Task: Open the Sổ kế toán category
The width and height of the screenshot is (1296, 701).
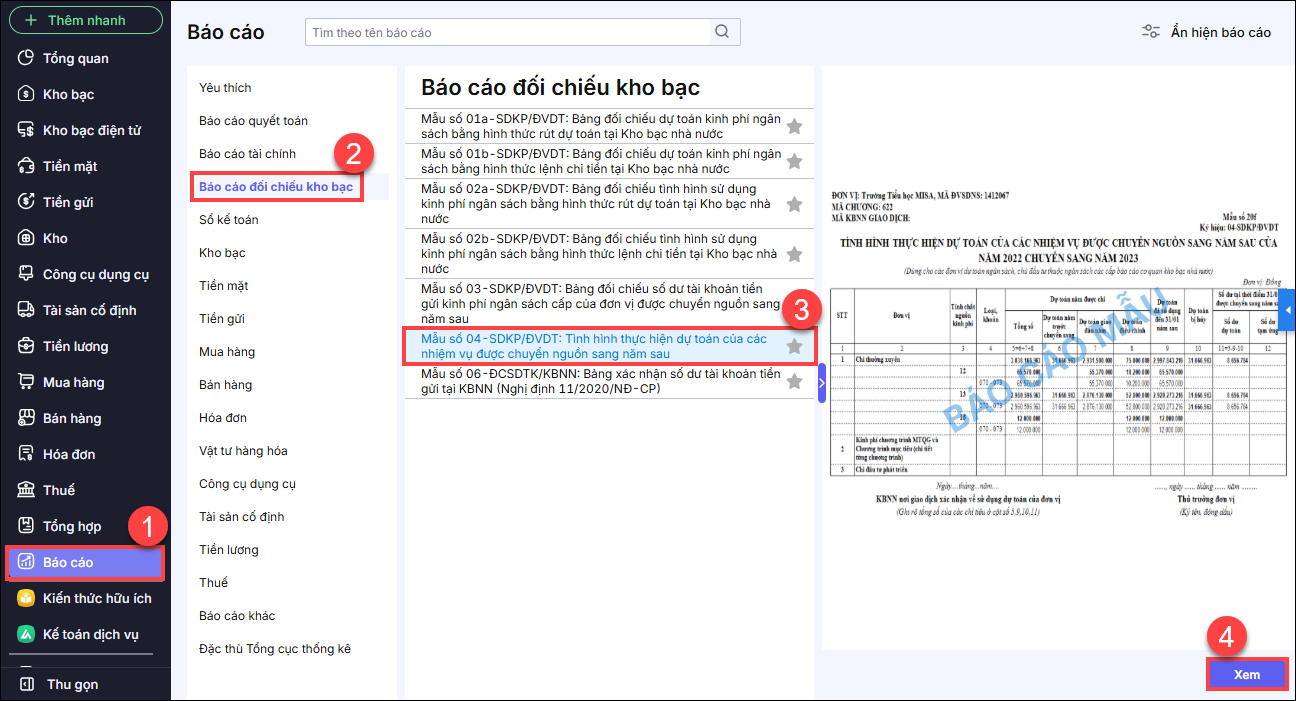Action: click(229, 220)
